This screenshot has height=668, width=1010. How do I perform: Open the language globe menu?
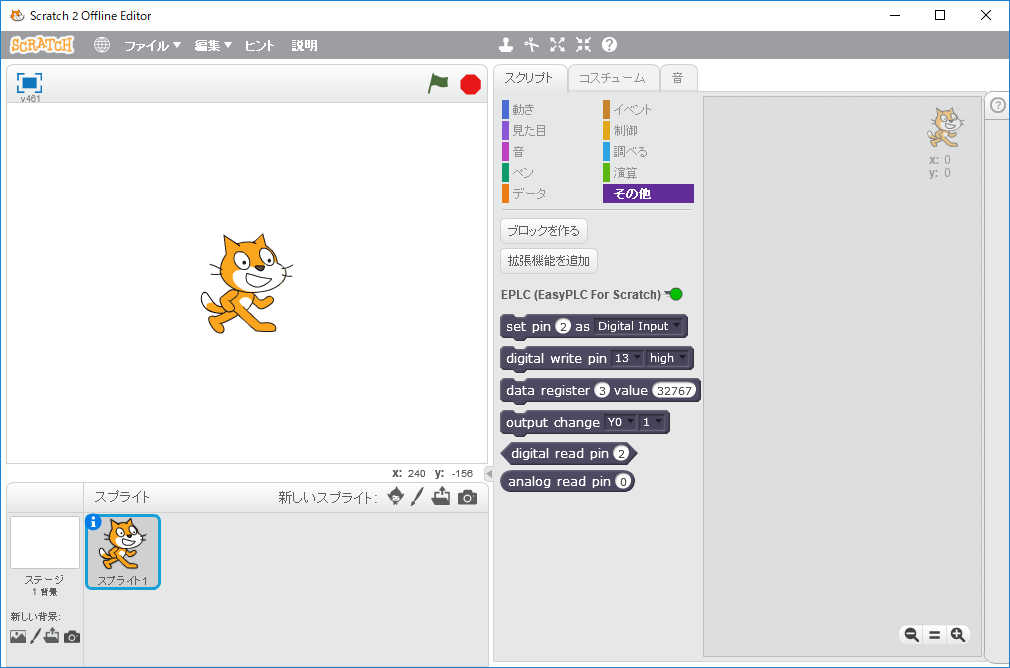pos(102,45)
